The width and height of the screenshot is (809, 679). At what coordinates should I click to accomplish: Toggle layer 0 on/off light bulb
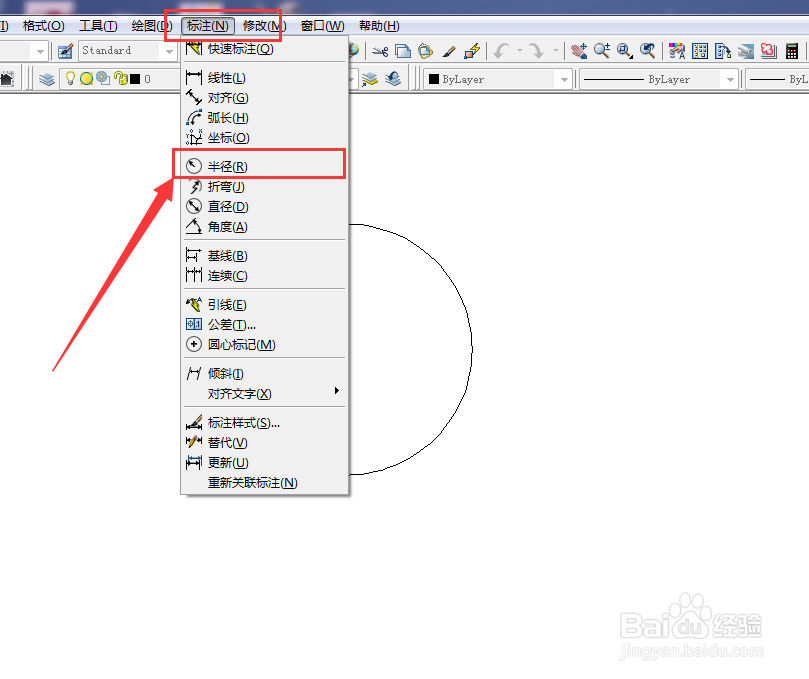70,78
